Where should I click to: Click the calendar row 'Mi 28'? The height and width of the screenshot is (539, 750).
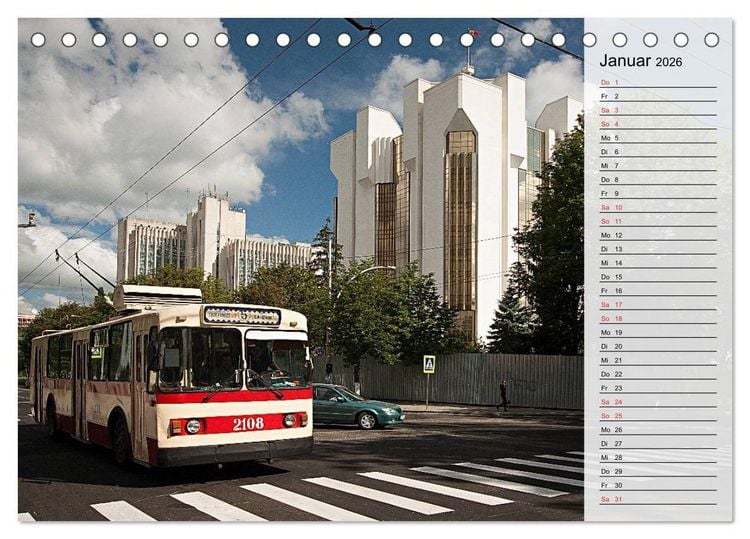pyautogui.click(x=658, y=457)
